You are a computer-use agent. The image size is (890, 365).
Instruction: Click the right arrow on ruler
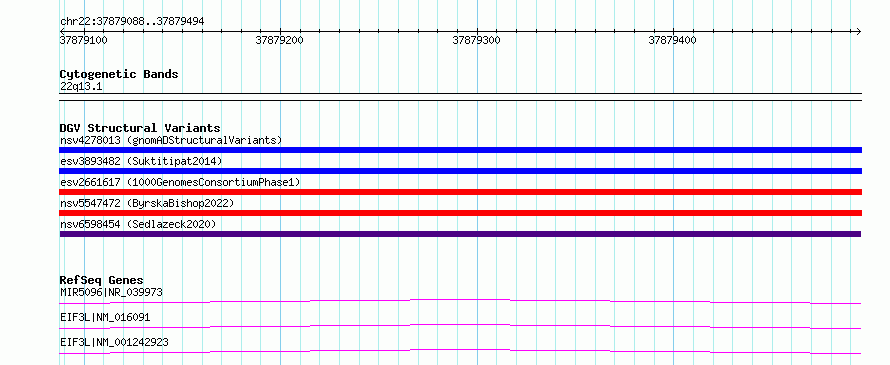(859, 31)
